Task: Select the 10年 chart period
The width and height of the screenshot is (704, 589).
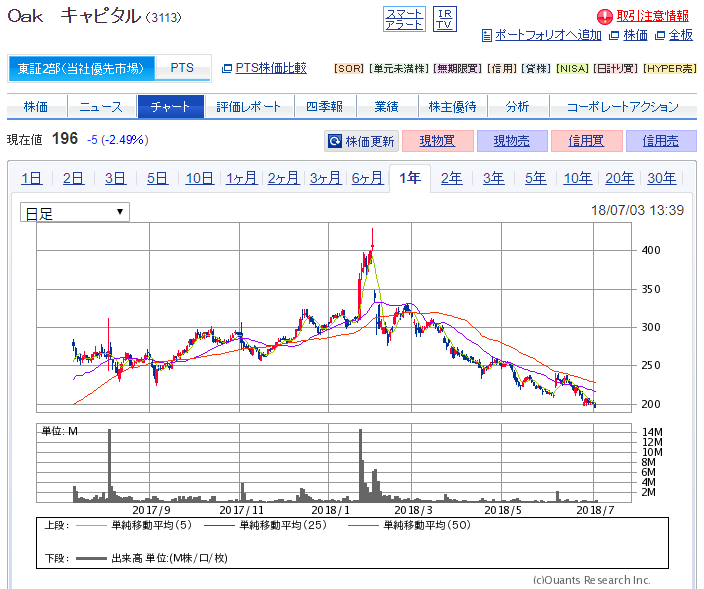Action: coord(578,178)
